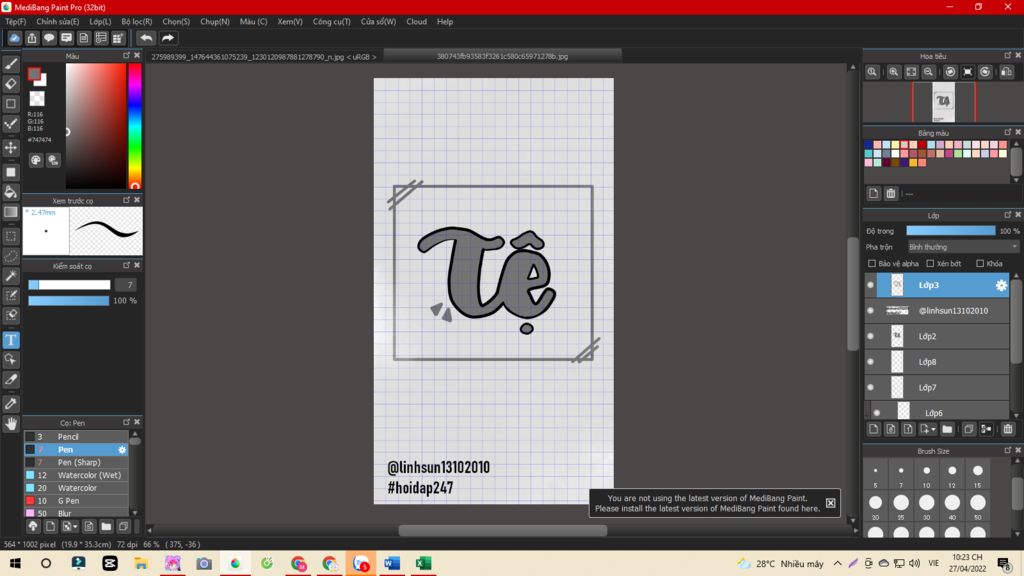Hide the Lớp2 layer
The image size is (1024, 576).
coord(871,336)
